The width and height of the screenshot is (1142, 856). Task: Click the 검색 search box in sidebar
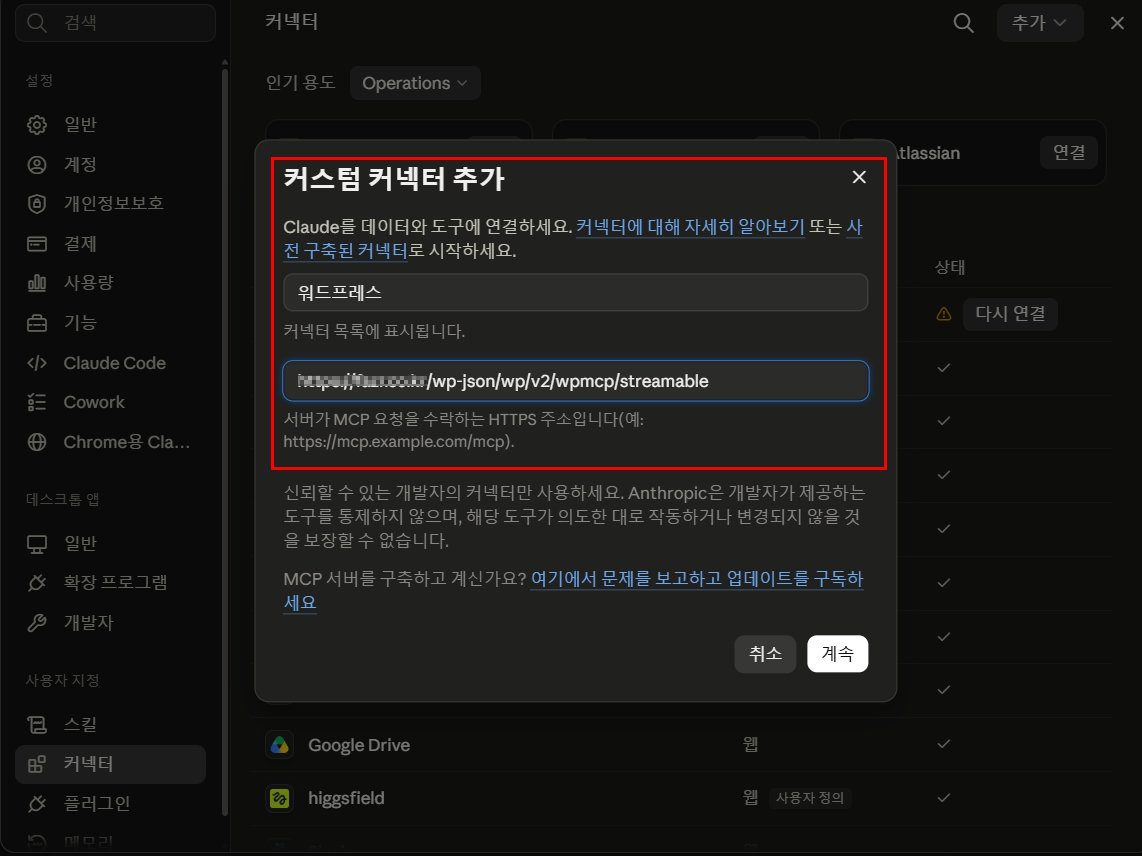tap(115, 23)
